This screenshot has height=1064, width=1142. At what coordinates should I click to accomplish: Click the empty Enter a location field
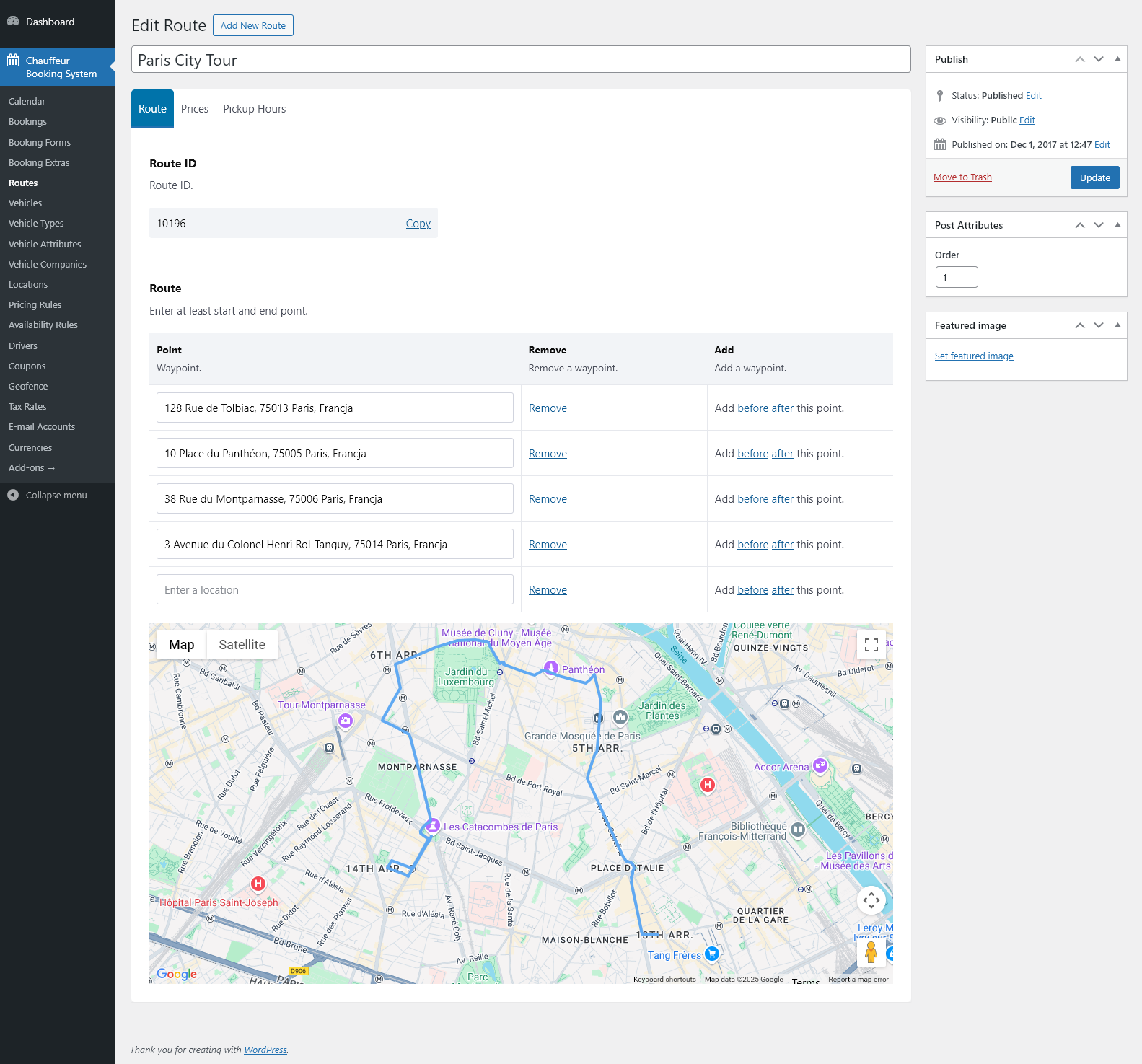coord(335,589)
